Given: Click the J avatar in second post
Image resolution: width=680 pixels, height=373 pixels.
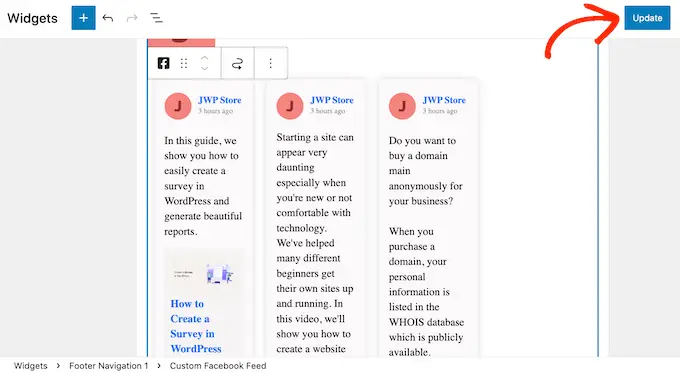Looking at the screenshot, I should 290,106.
